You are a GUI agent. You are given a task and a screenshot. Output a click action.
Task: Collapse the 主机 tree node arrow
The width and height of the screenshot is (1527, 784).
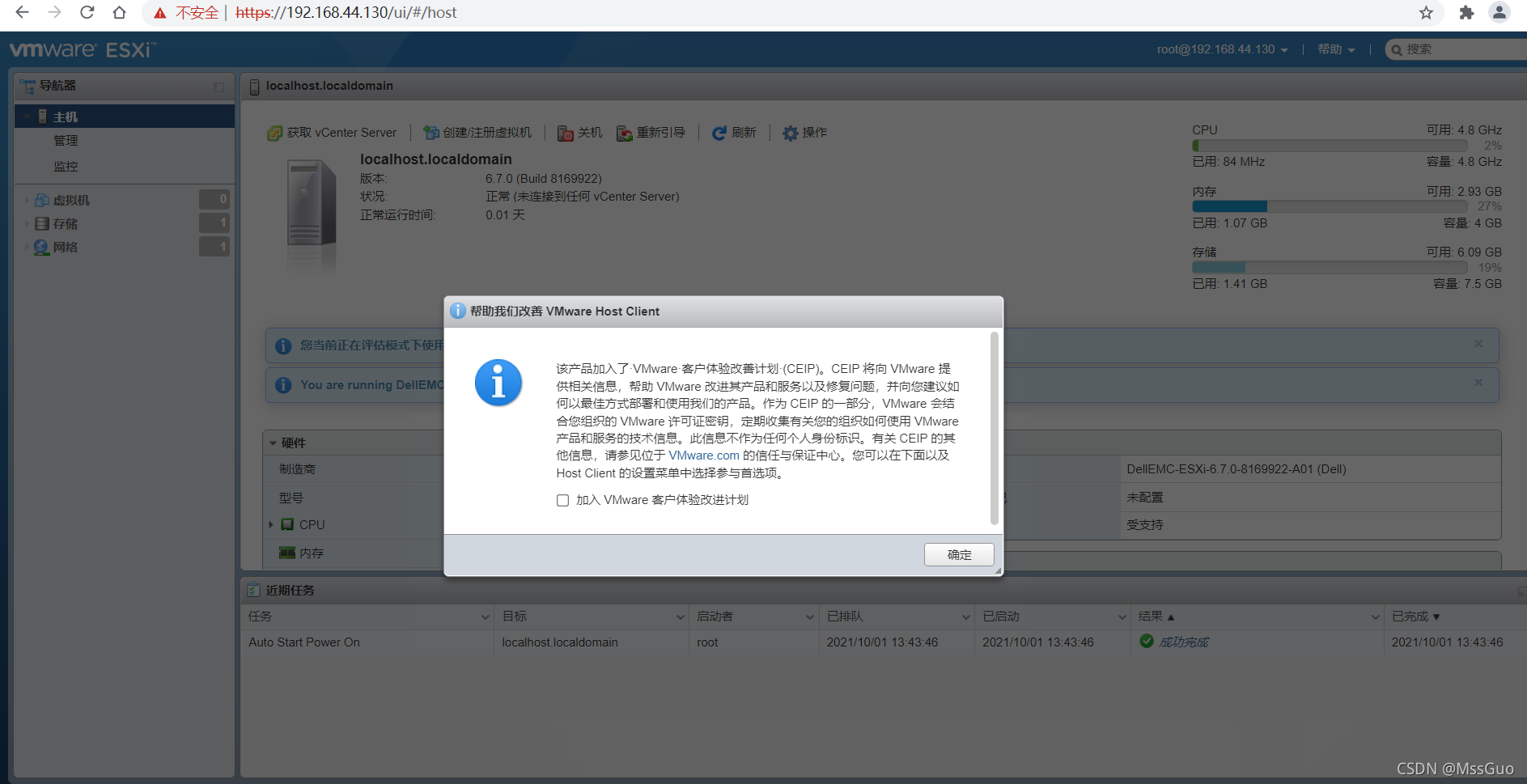point(28,117)
